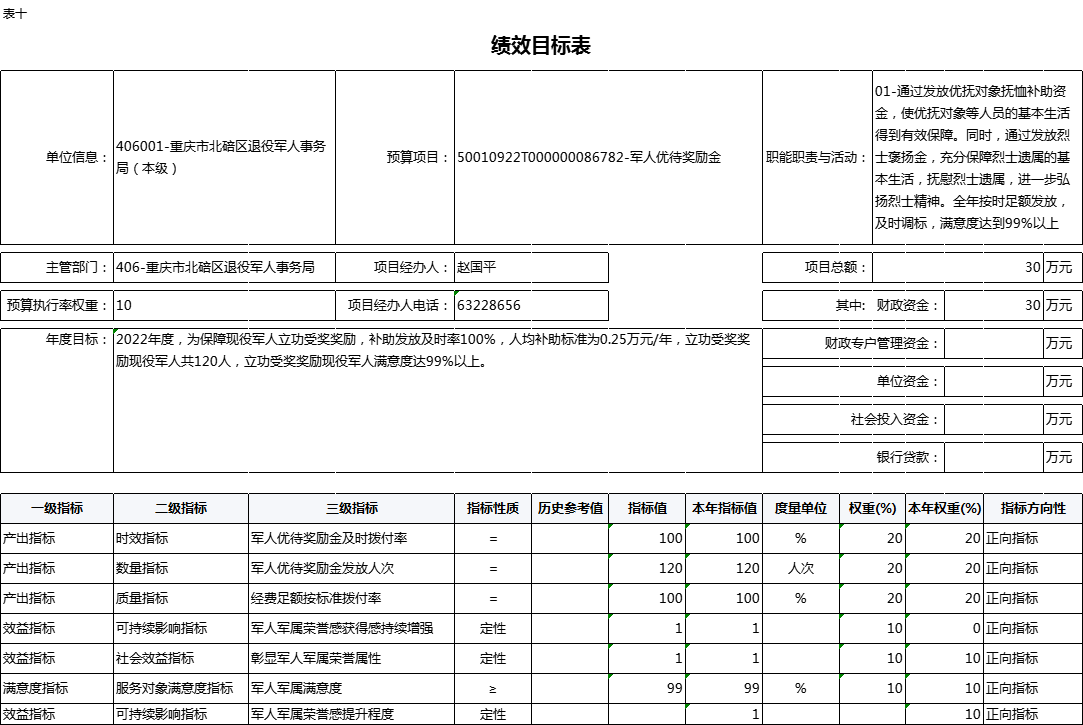This screenshot has width=1083, height=725.
Task: Click the 人次 unit cell
Action: point(801,568)
